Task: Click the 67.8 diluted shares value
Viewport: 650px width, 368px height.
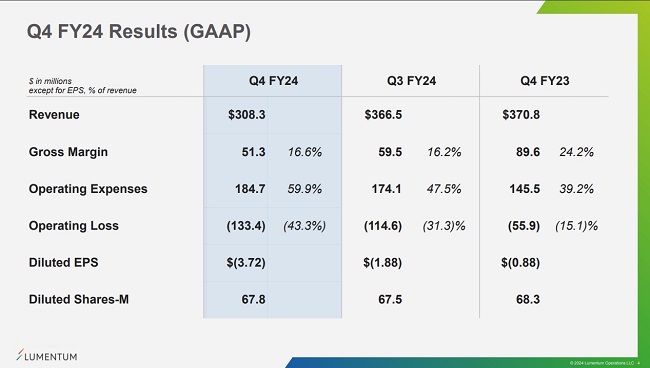Action: pos(253,299)
